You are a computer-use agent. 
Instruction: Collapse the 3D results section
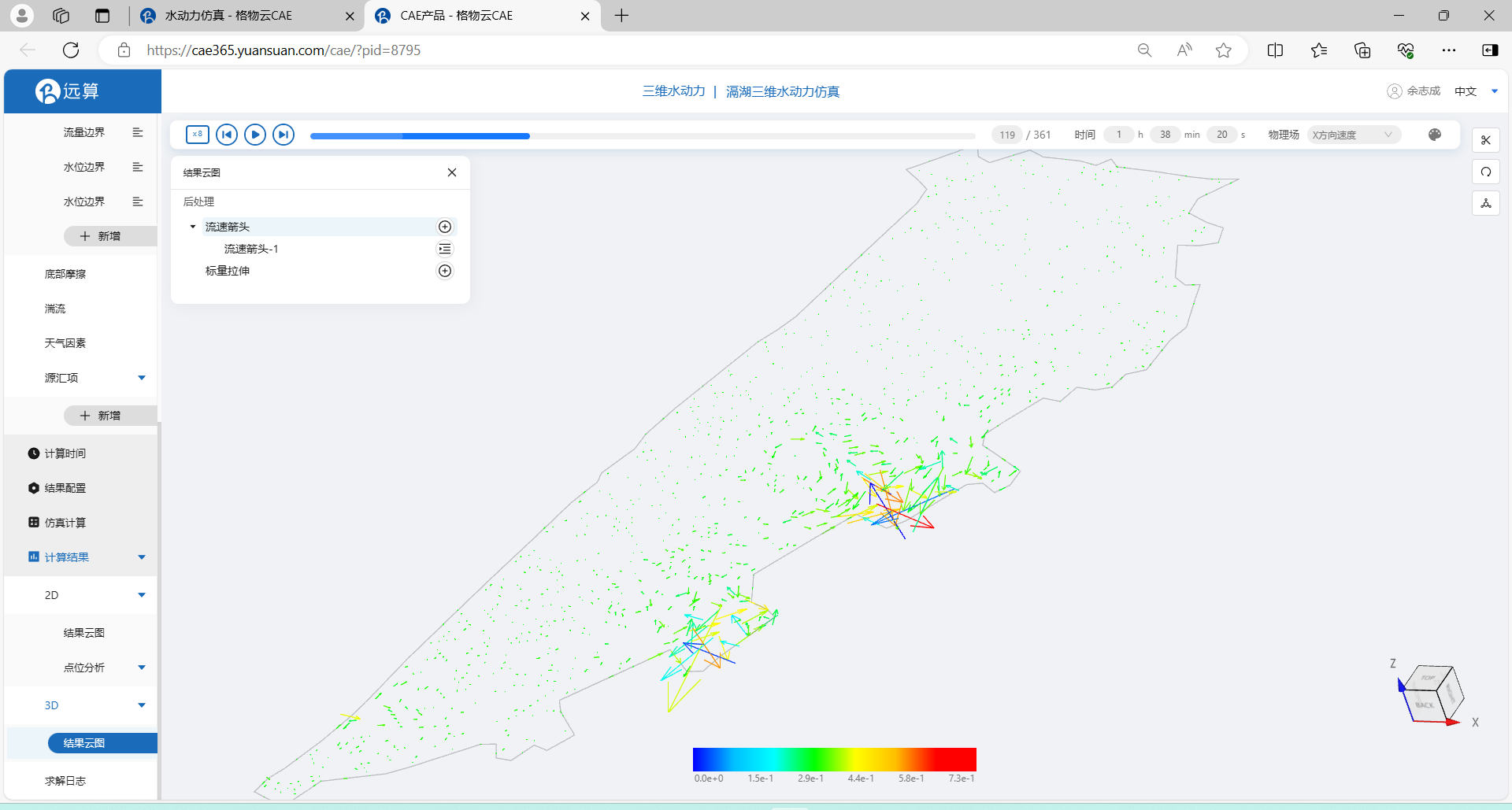click(142, 705)
